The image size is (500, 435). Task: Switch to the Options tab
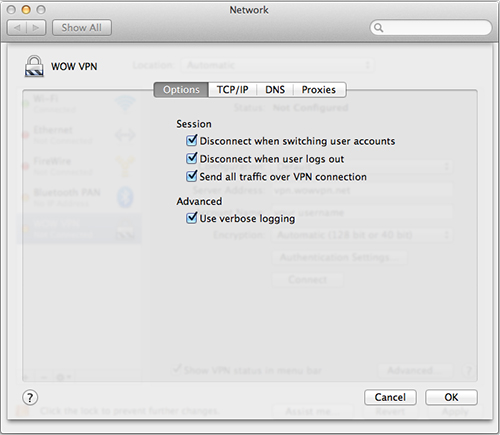coord(181,90)
